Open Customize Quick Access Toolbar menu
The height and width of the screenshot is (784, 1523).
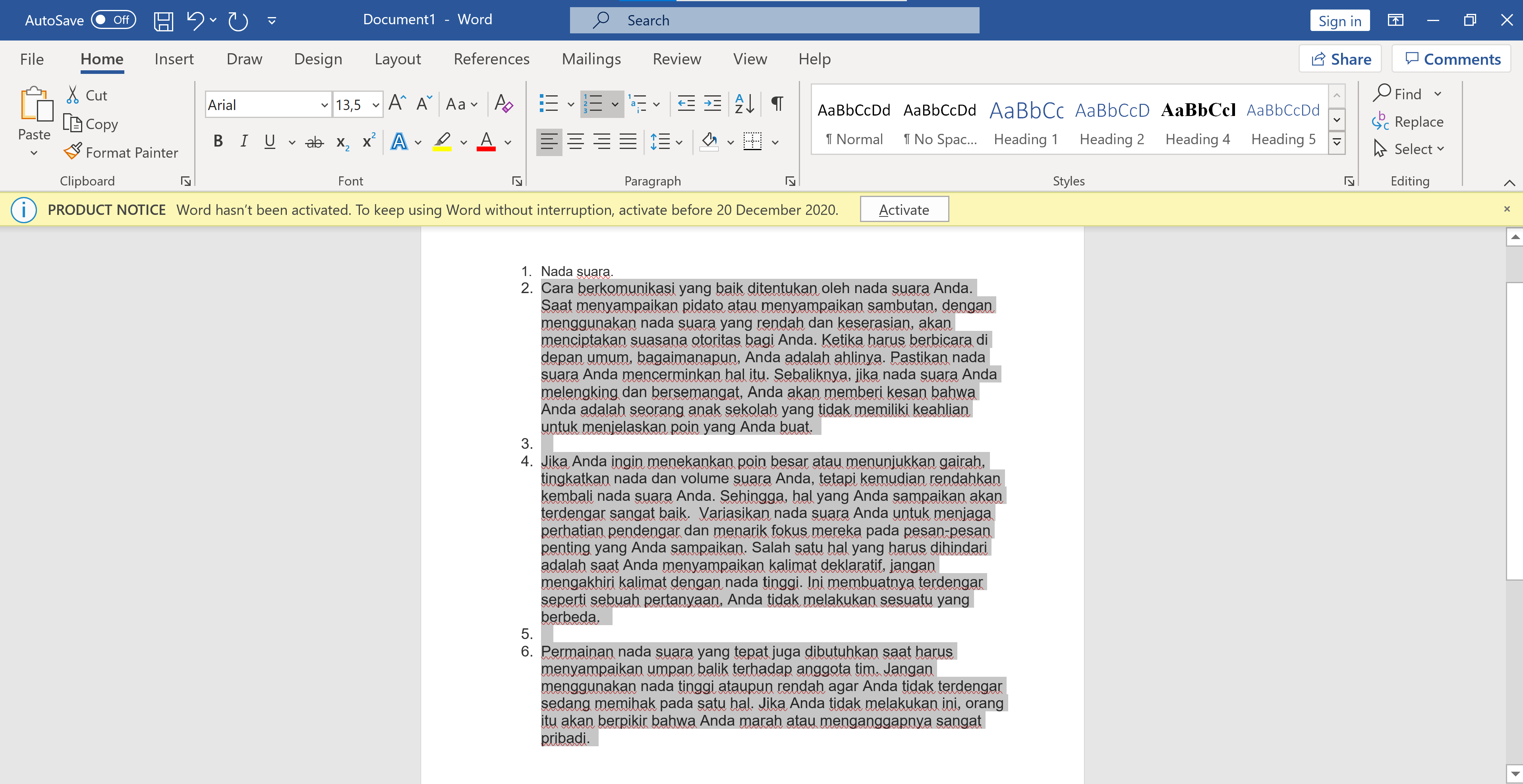pos(272,21)
